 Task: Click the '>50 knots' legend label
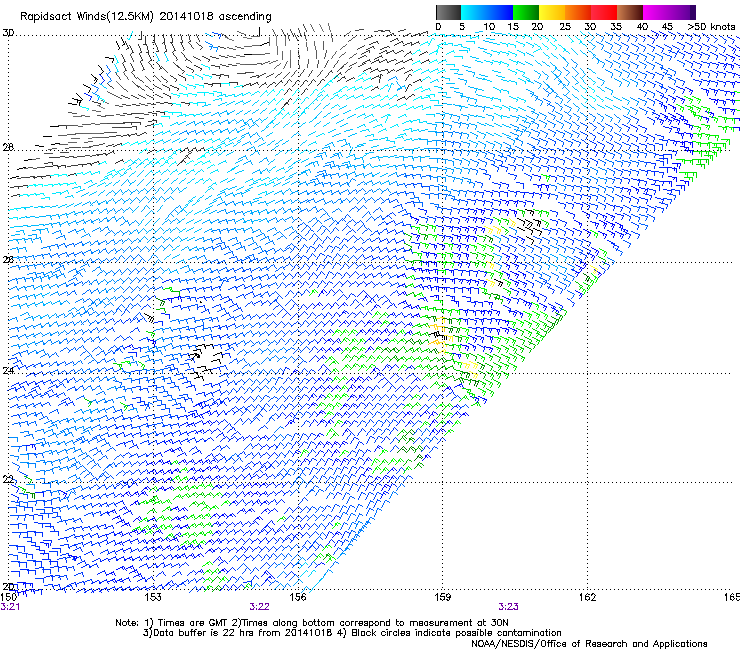(711, 27)
